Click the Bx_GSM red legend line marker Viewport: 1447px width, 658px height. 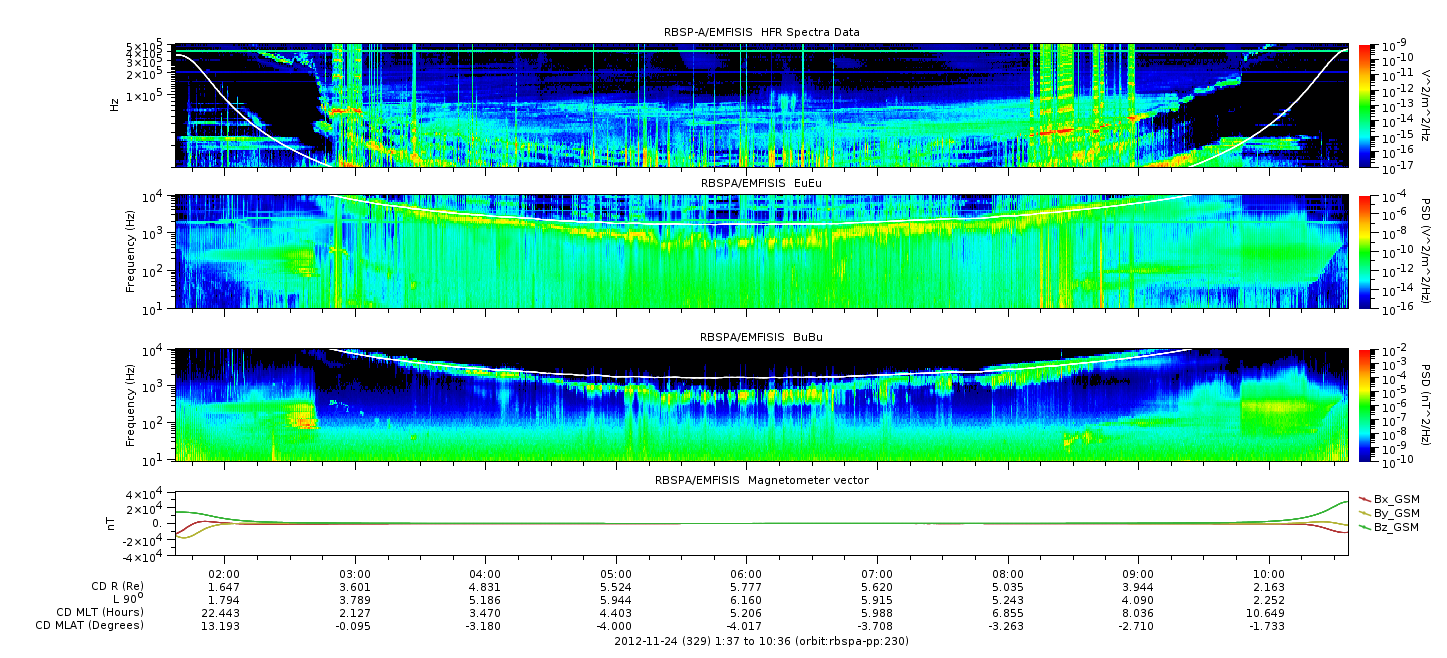point(1365,499)
